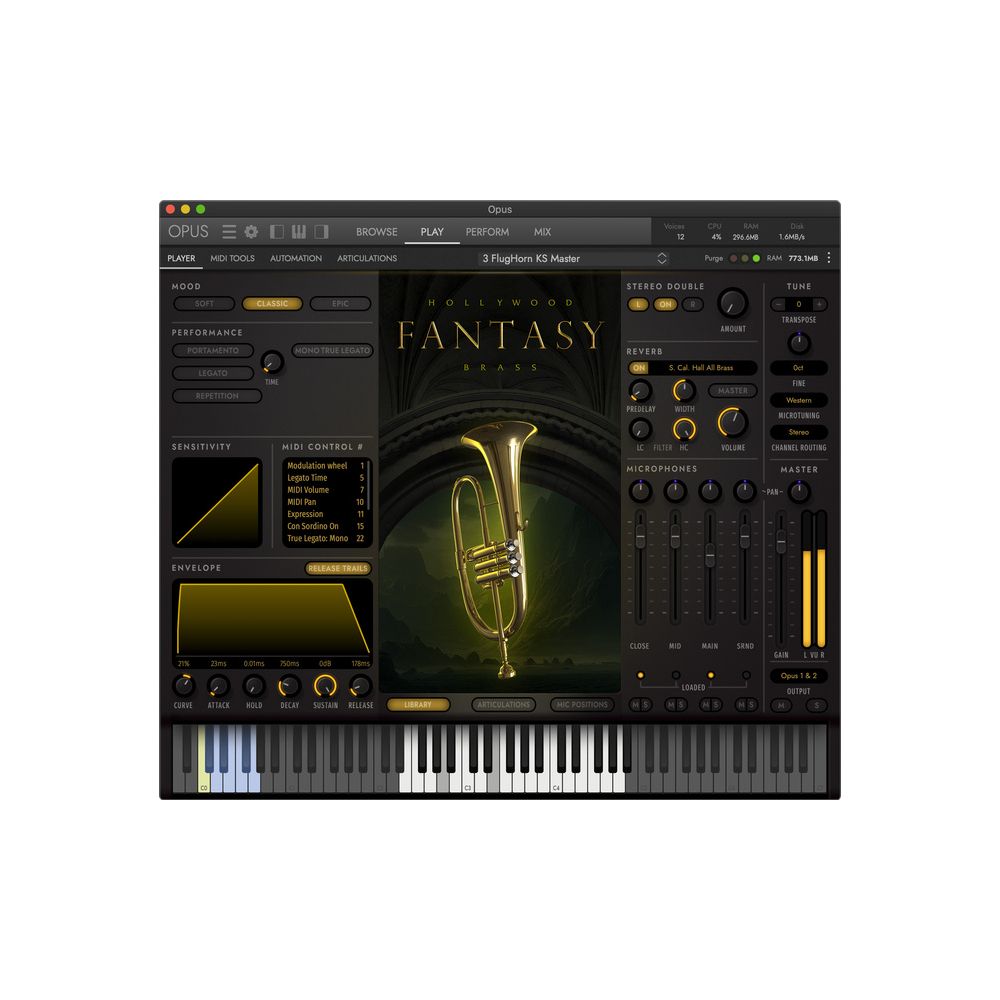The image size is (1000, 1000).
Task: Adjust the Main microphone fader
Action: [710, 555]
